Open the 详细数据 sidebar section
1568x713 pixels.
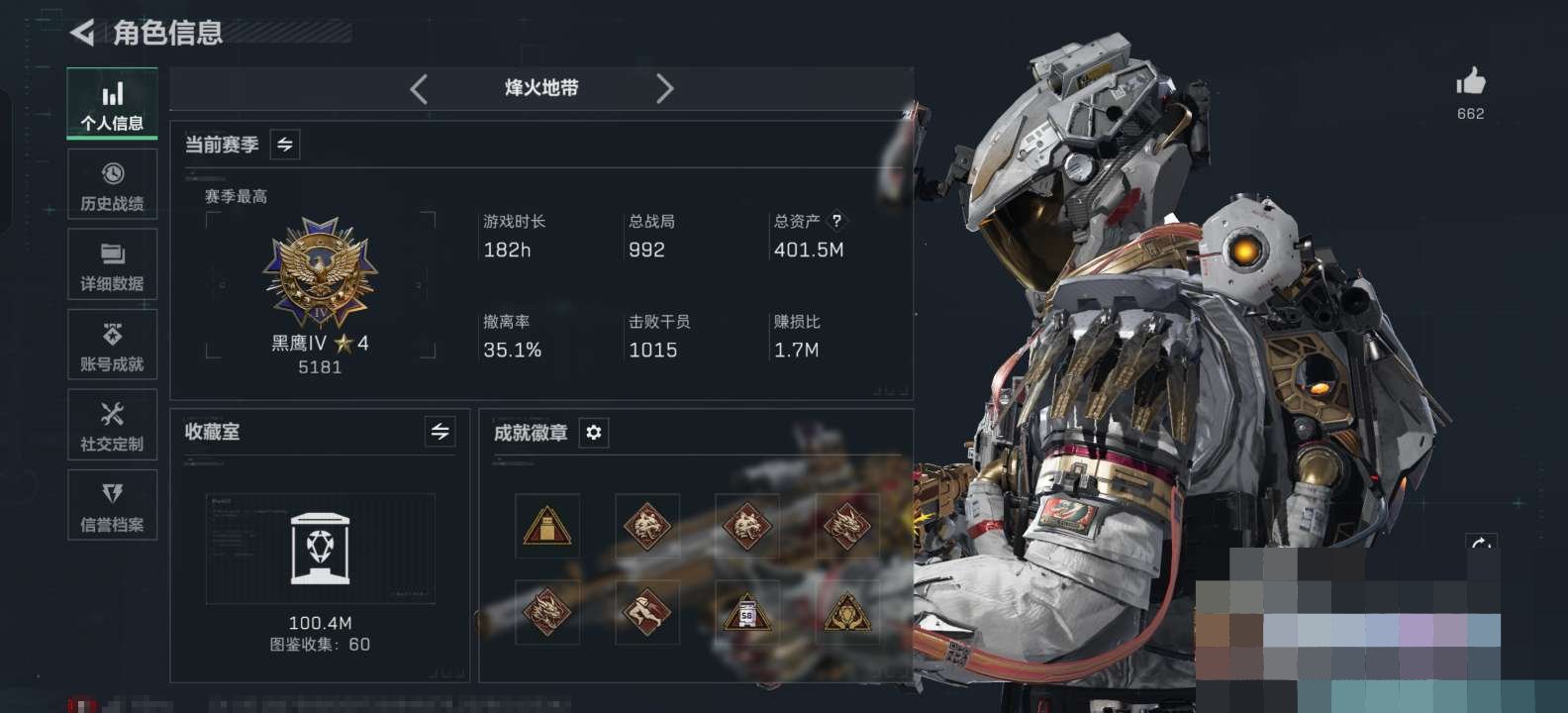click(112, 265)
